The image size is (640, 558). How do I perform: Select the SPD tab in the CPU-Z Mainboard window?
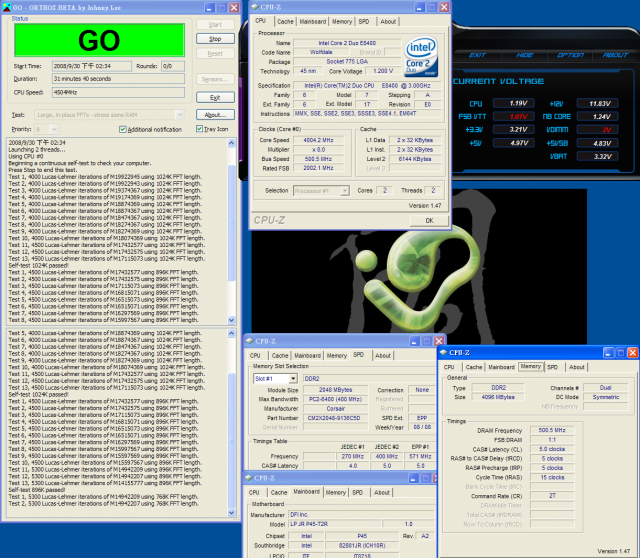358,493
